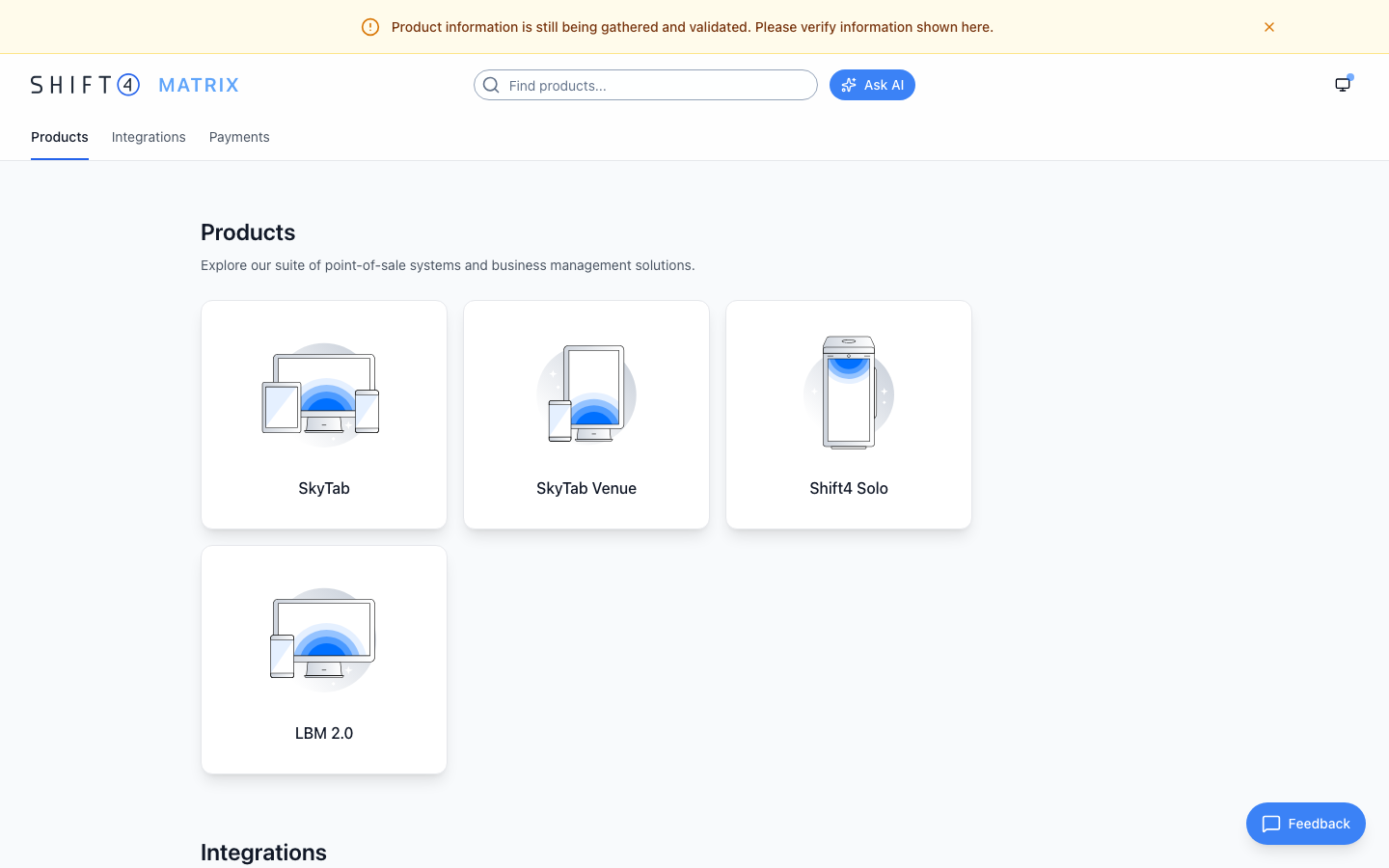
Task: Click the warning icon in the banner
Action: click(x=370, y=27)
